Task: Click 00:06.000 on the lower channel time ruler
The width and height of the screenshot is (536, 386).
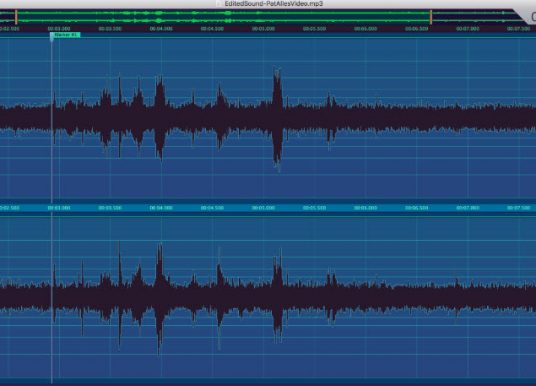Action: [x=365, y=208]
